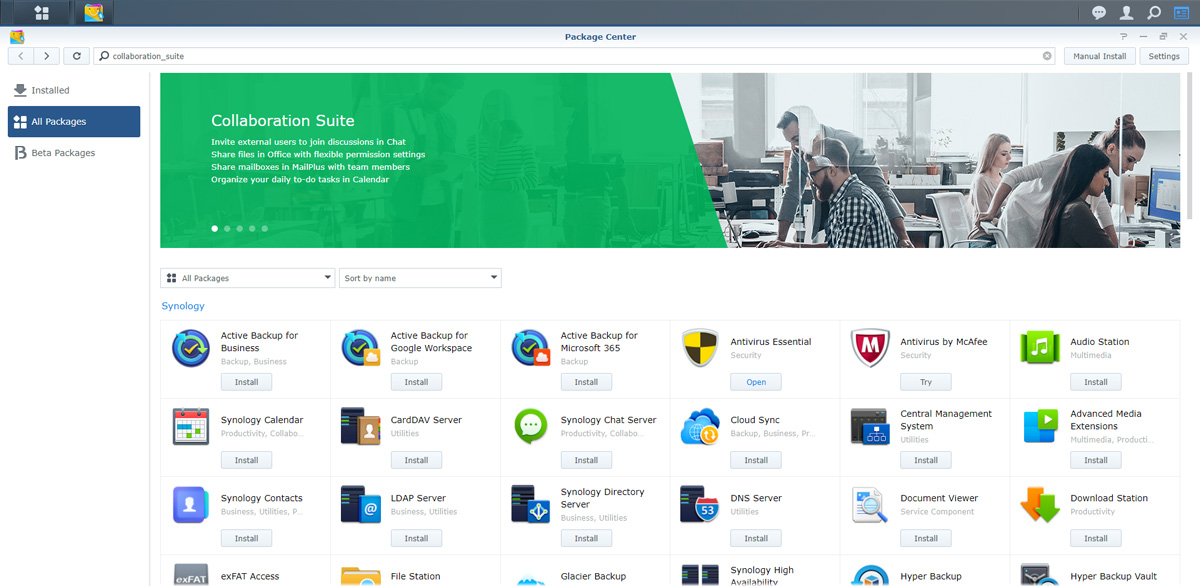1200x586 pixels.
Task: Click the Antivirus Essential shield icon
Action: (x=701, y=349)
